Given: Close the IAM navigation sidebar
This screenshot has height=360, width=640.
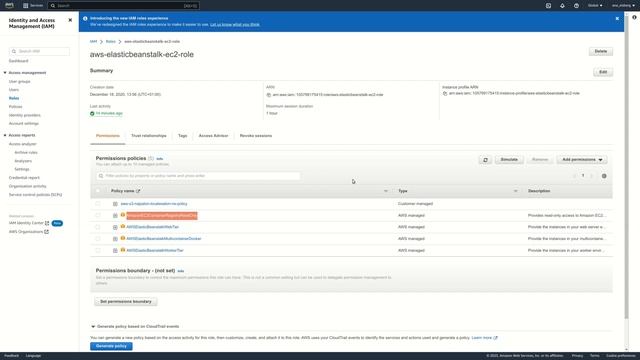Looking at the screenshot, I should point(70,20).
